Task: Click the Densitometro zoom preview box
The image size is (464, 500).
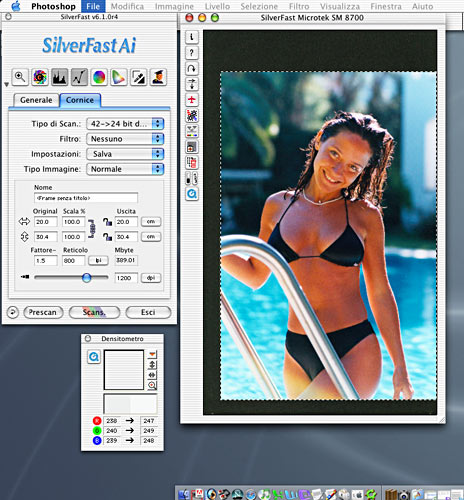Action: tap(124, 370)
